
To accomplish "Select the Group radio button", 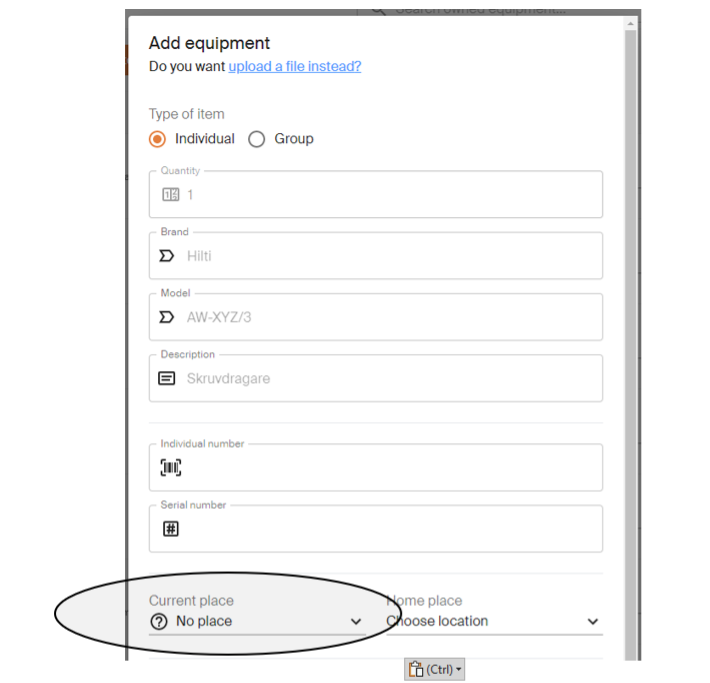I will pyautogui.click(x=256, y=139).
